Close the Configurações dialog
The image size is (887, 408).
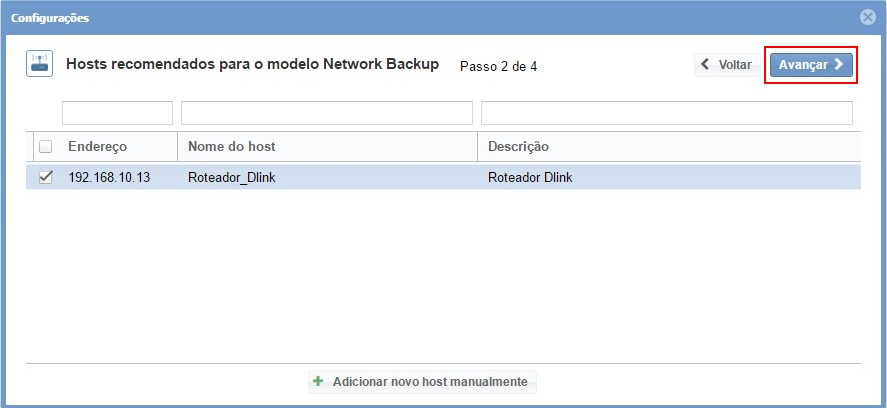coord(867,17)
